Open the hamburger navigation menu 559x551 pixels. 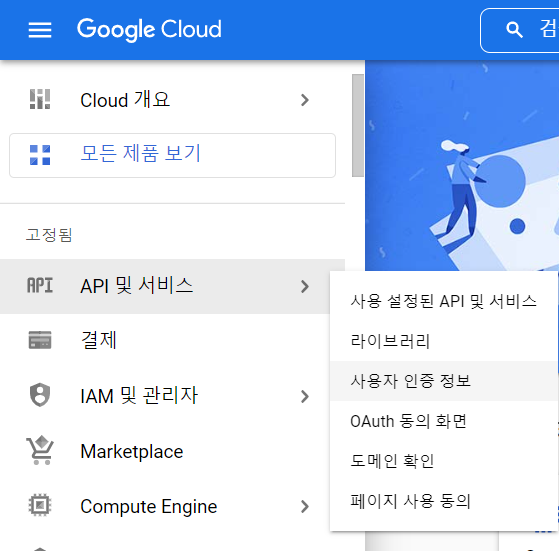[40, 30]
